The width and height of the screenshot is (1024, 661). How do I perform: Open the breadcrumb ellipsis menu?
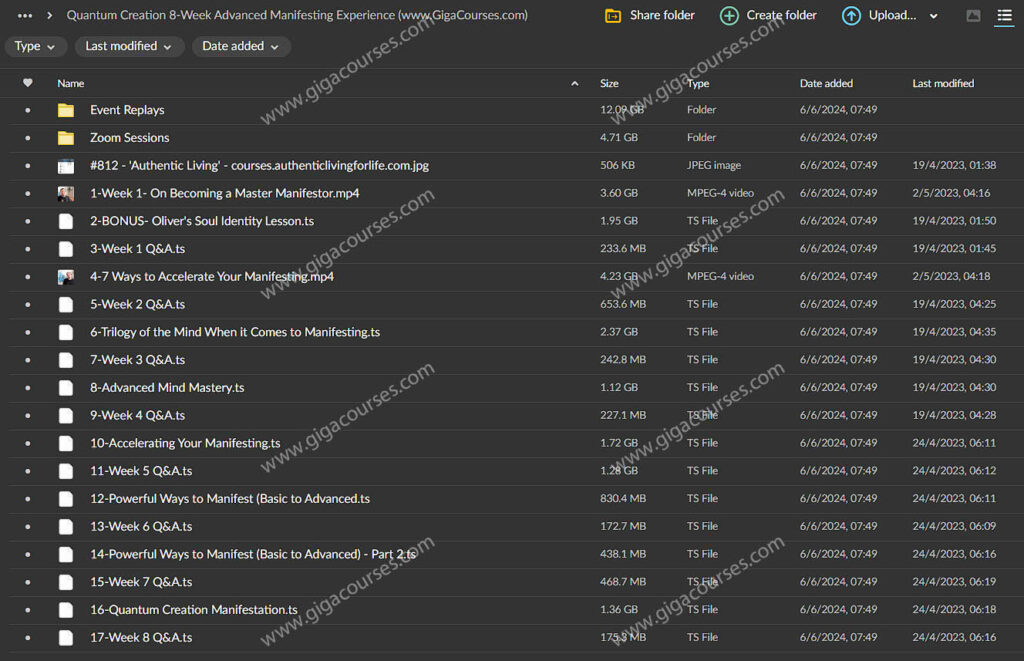[x=25, y=16]
